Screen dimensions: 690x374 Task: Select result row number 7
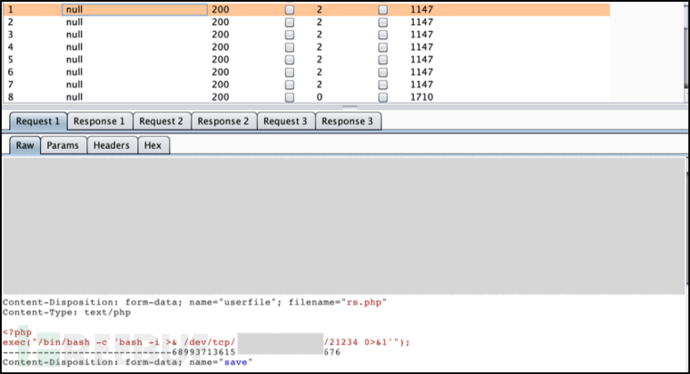306,84
